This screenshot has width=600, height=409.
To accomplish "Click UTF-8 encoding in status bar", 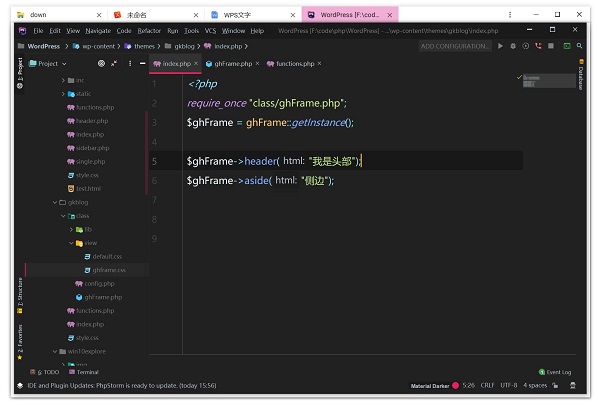I will point(509,385).
